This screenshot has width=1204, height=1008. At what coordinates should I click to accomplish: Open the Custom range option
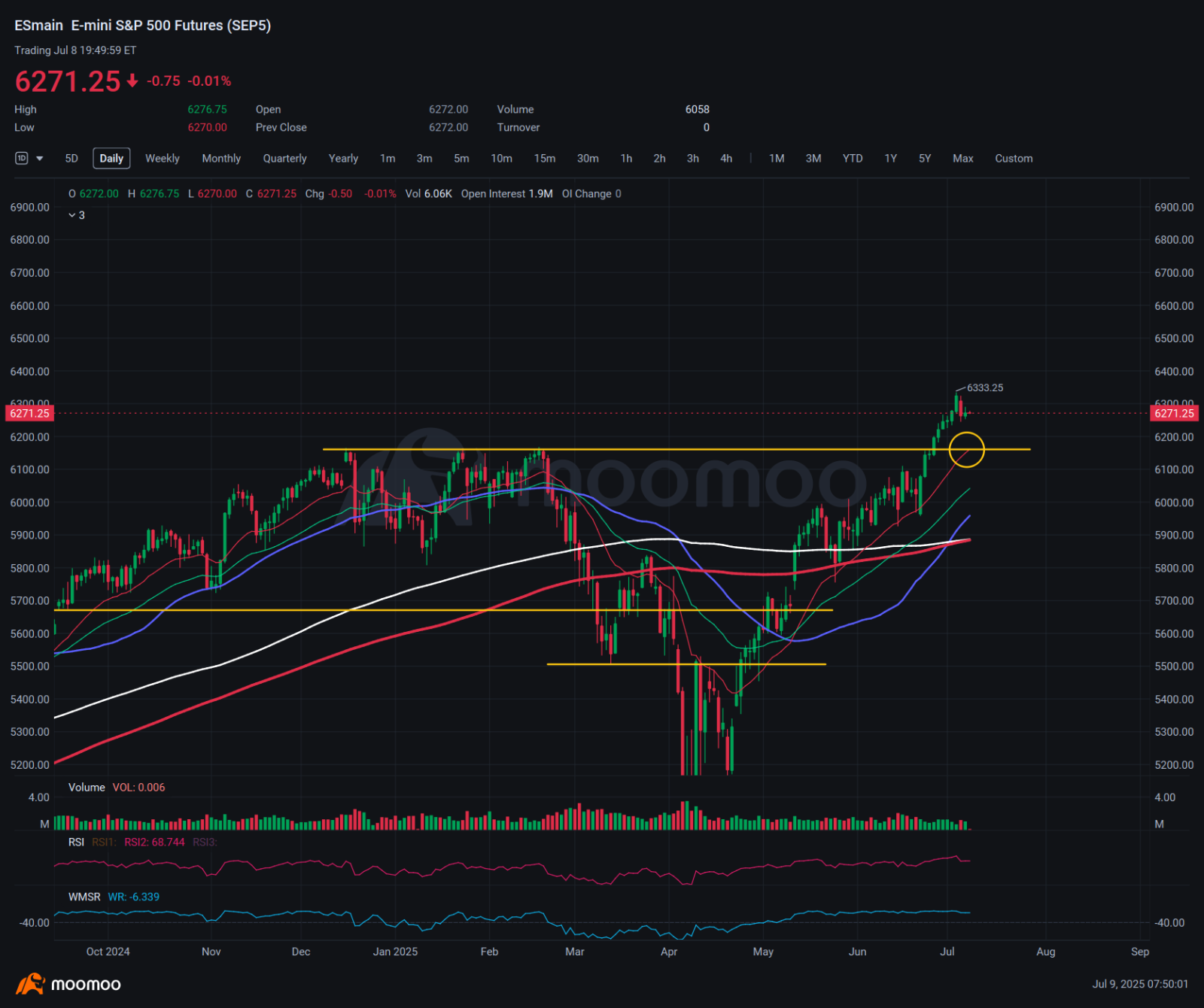pyautogui.click(x=1014, y=159)
